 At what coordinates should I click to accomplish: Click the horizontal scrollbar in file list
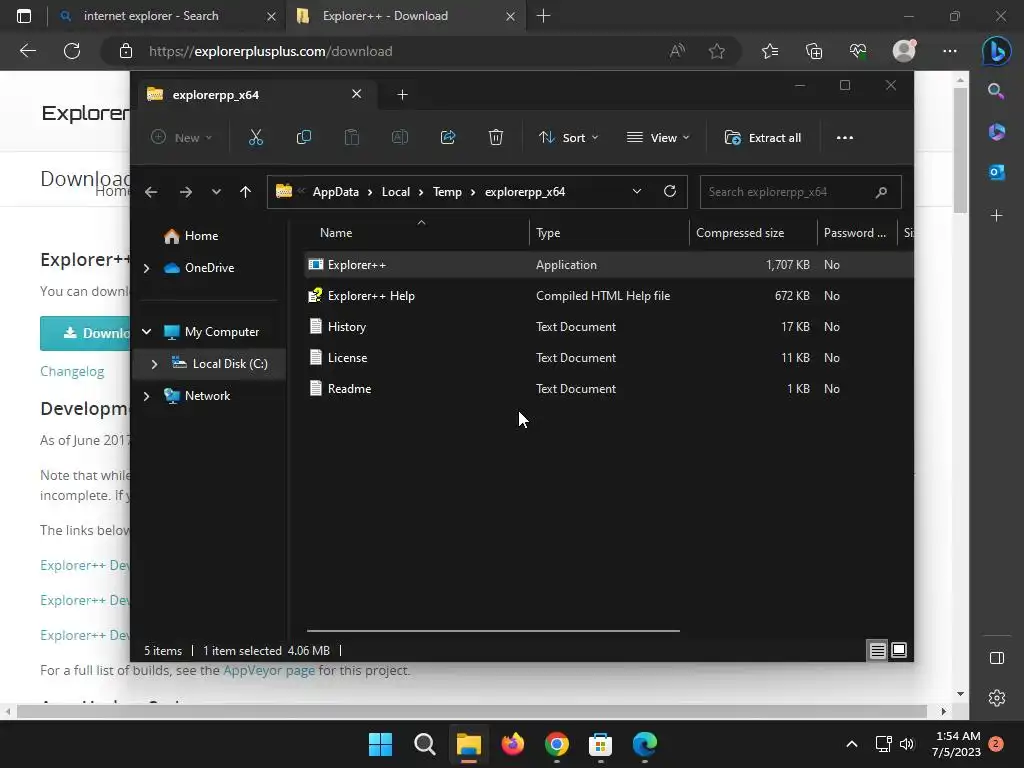(493, 631)
